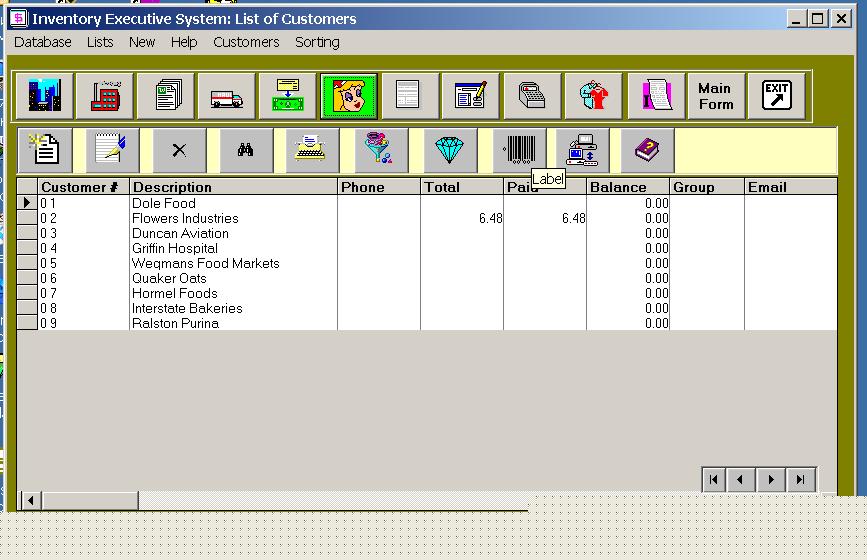867x560 pixels.
Task: Open the Sorting menu
Action: pyautogui.click(x=317, y=42)
